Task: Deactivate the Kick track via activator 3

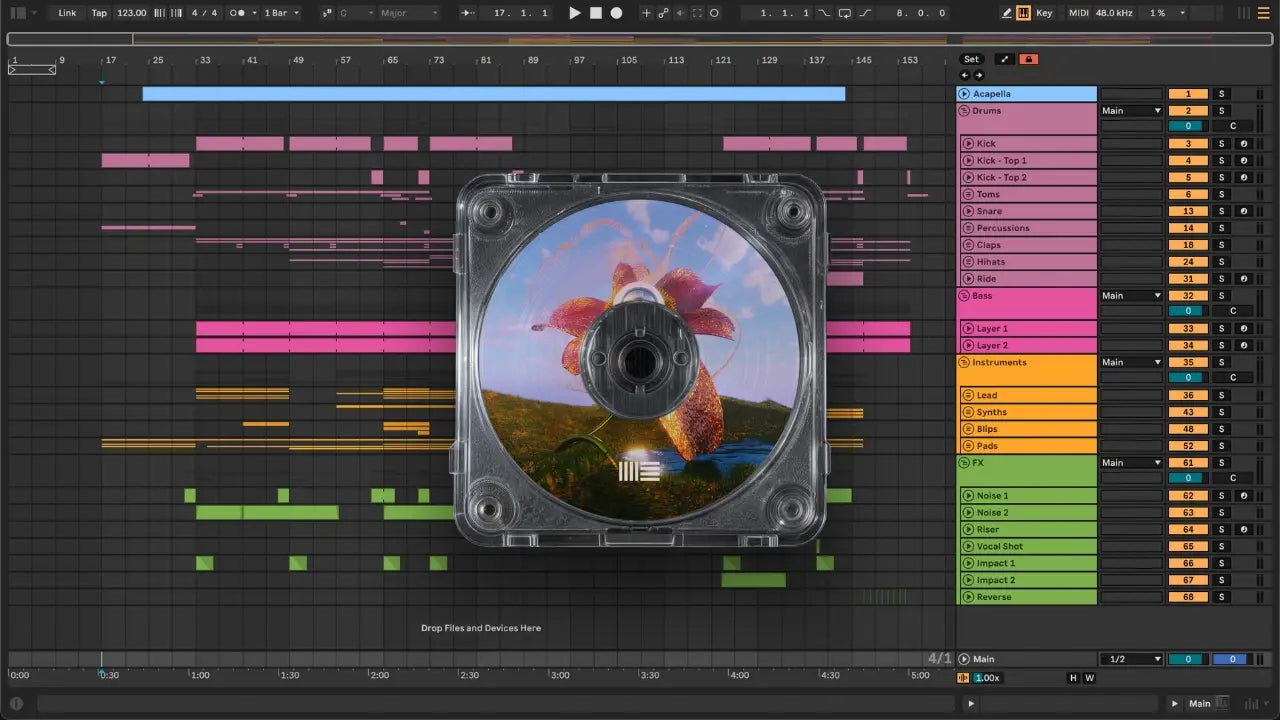Action: (1188, 144)
